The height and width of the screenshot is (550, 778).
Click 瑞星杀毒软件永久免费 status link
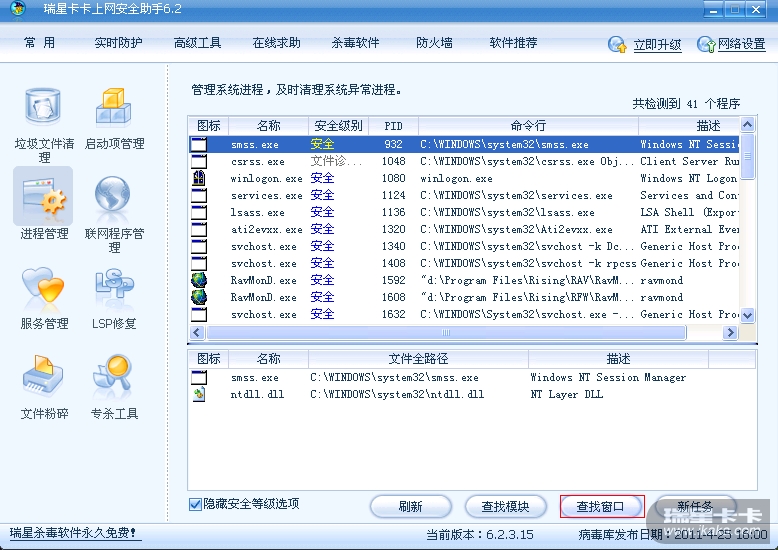click(x=73, y=533)
